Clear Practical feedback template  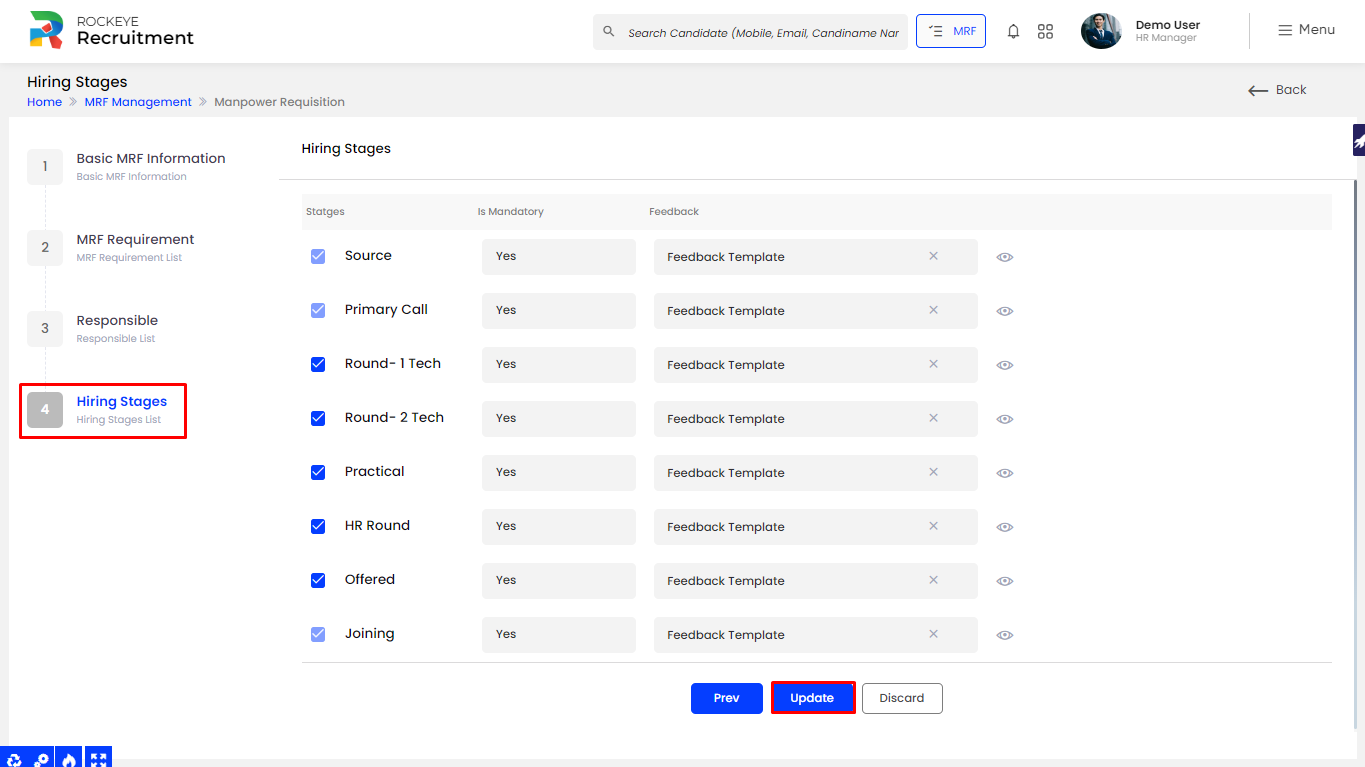click(x=933, y=472)
